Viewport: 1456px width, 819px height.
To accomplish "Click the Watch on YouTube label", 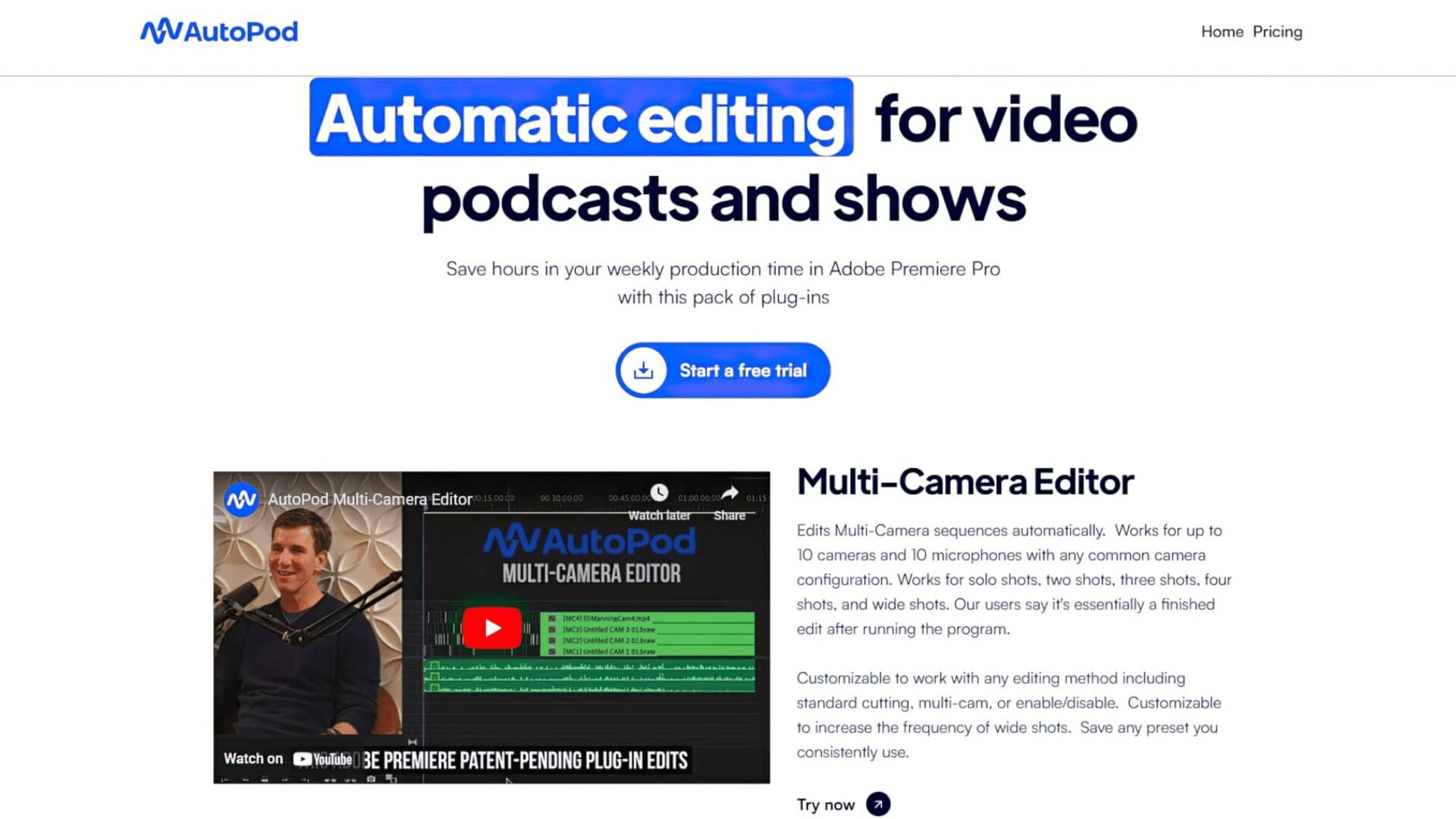I will (x=253, y=759).
